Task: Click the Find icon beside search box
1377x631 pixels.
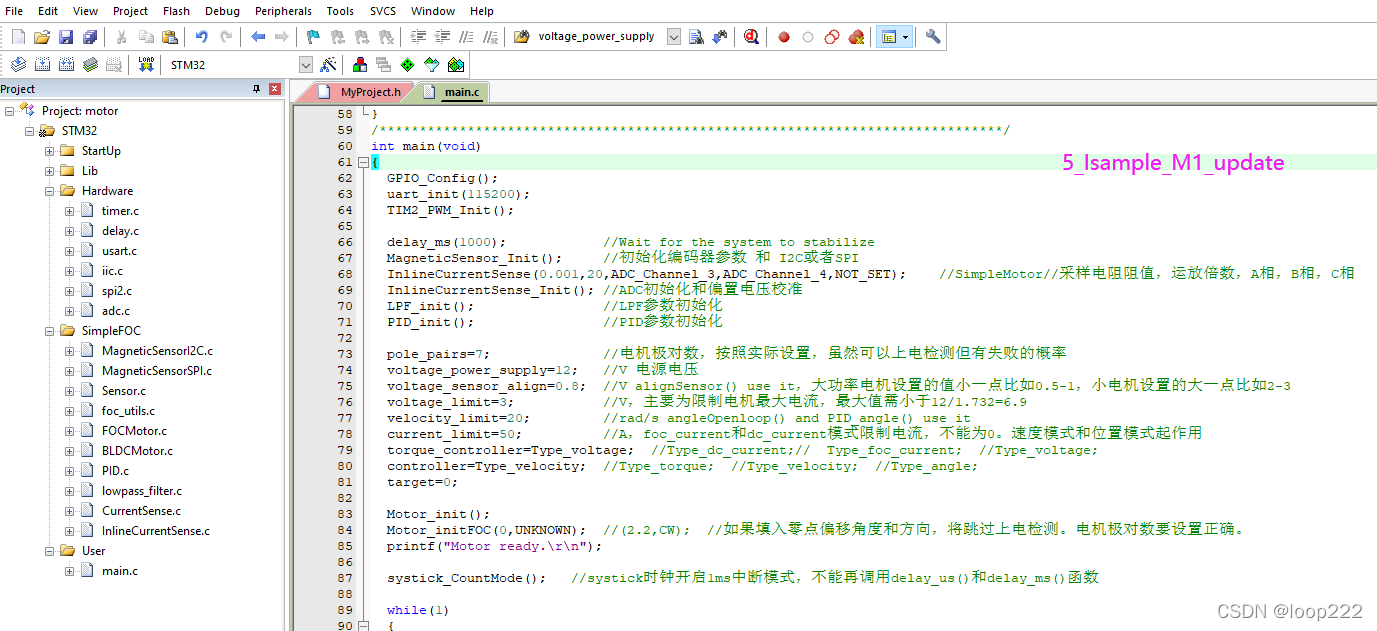Action: [x=697, y=37]
